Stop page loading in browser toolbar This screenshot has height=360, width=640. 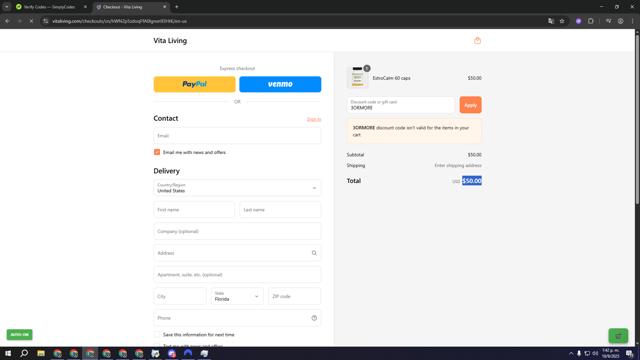(31, 21)
